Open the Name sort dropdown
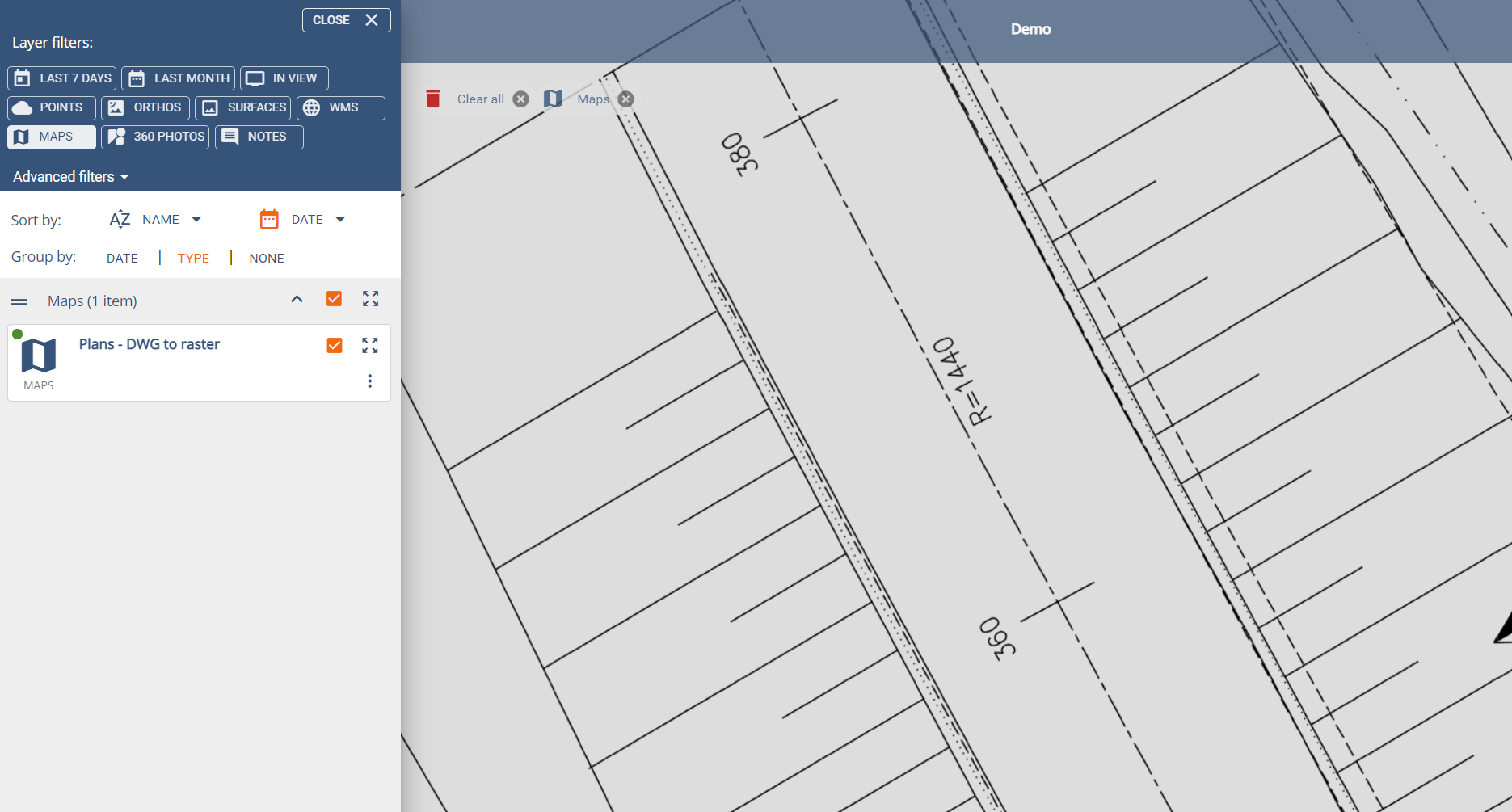 pyautogui.click(x=171, y=220)
